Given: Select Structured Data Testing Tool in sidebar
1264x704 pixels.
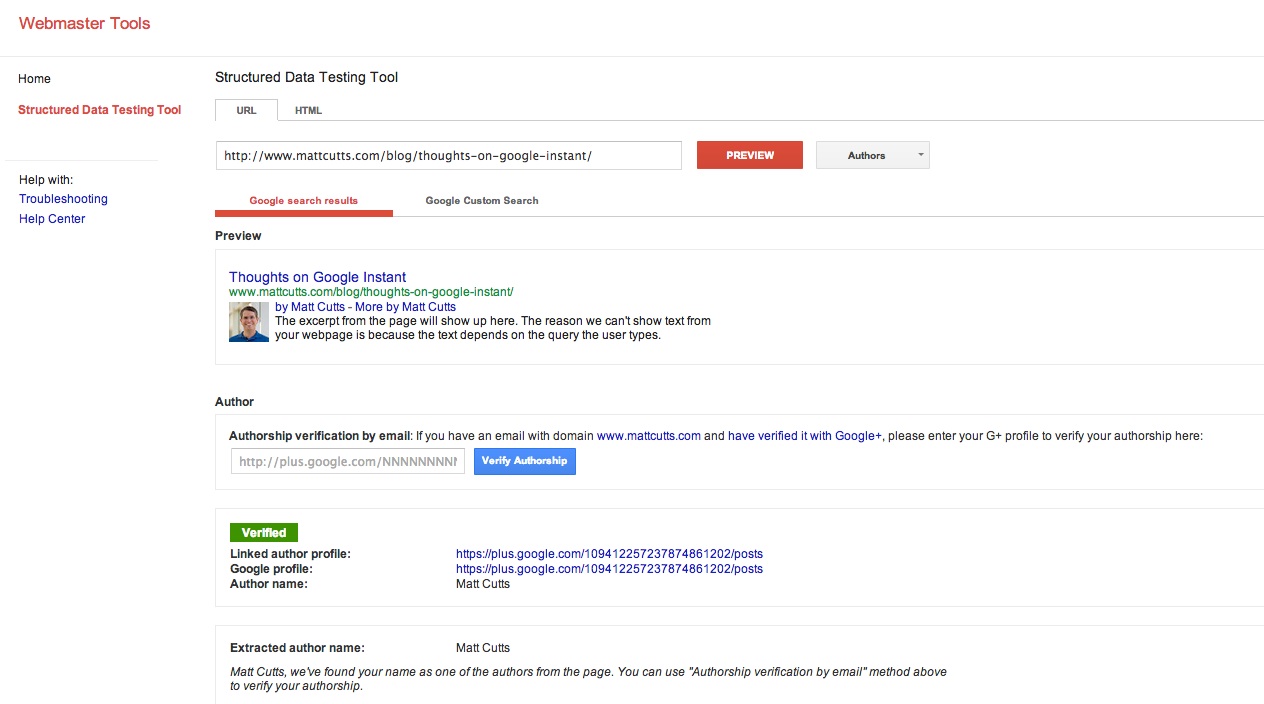Looking at the screenshot, I should point(100,110).
